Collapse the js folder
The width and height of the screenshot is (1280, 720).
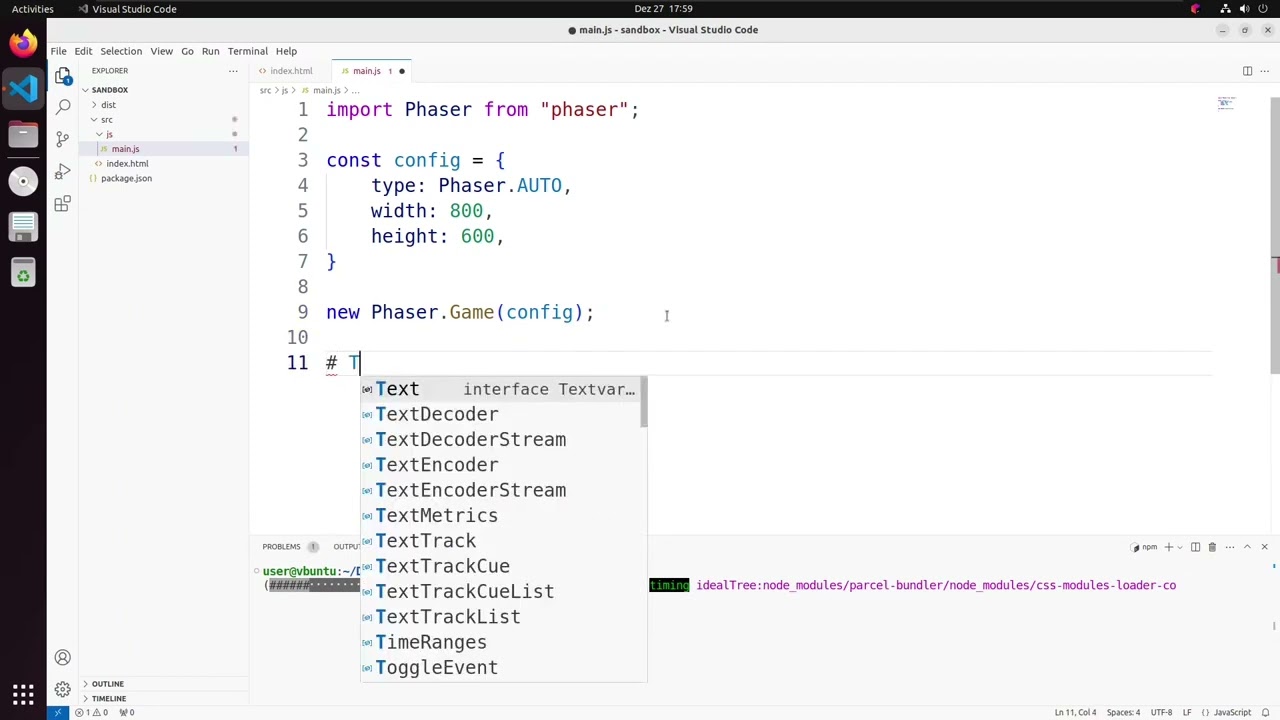coord(109,134)
